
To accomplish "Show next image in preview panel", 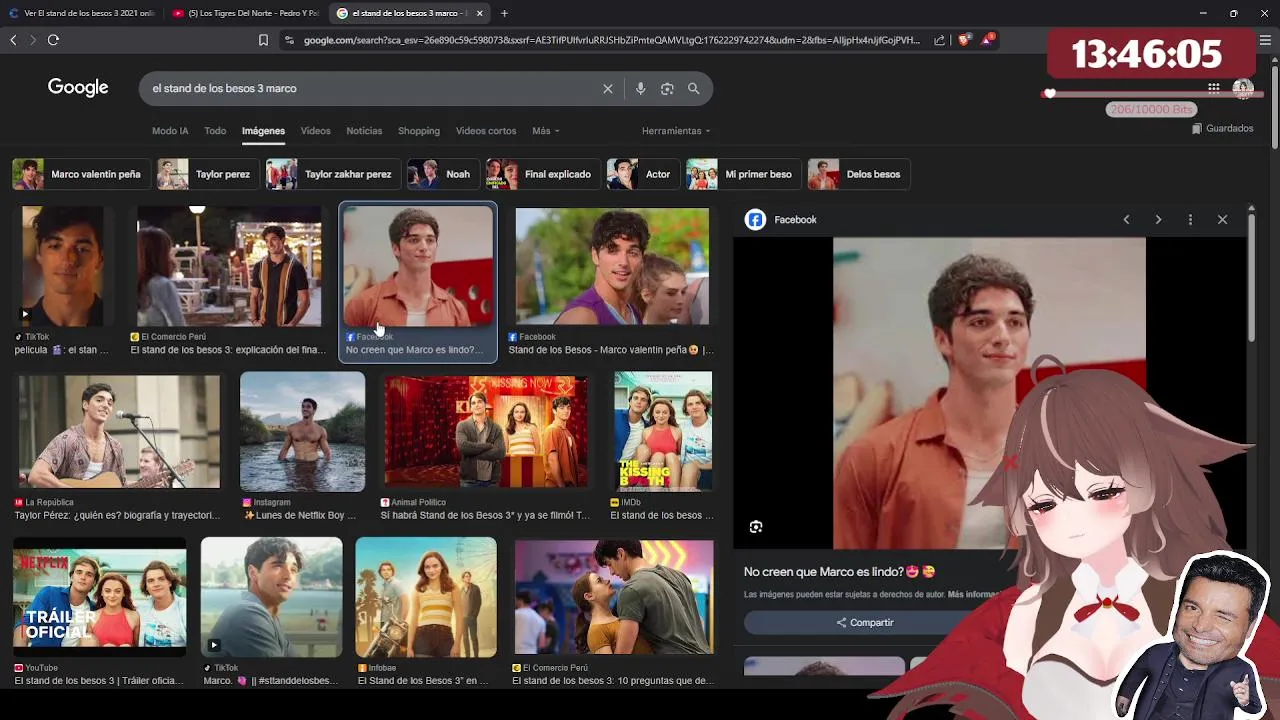I will 1158,219.
